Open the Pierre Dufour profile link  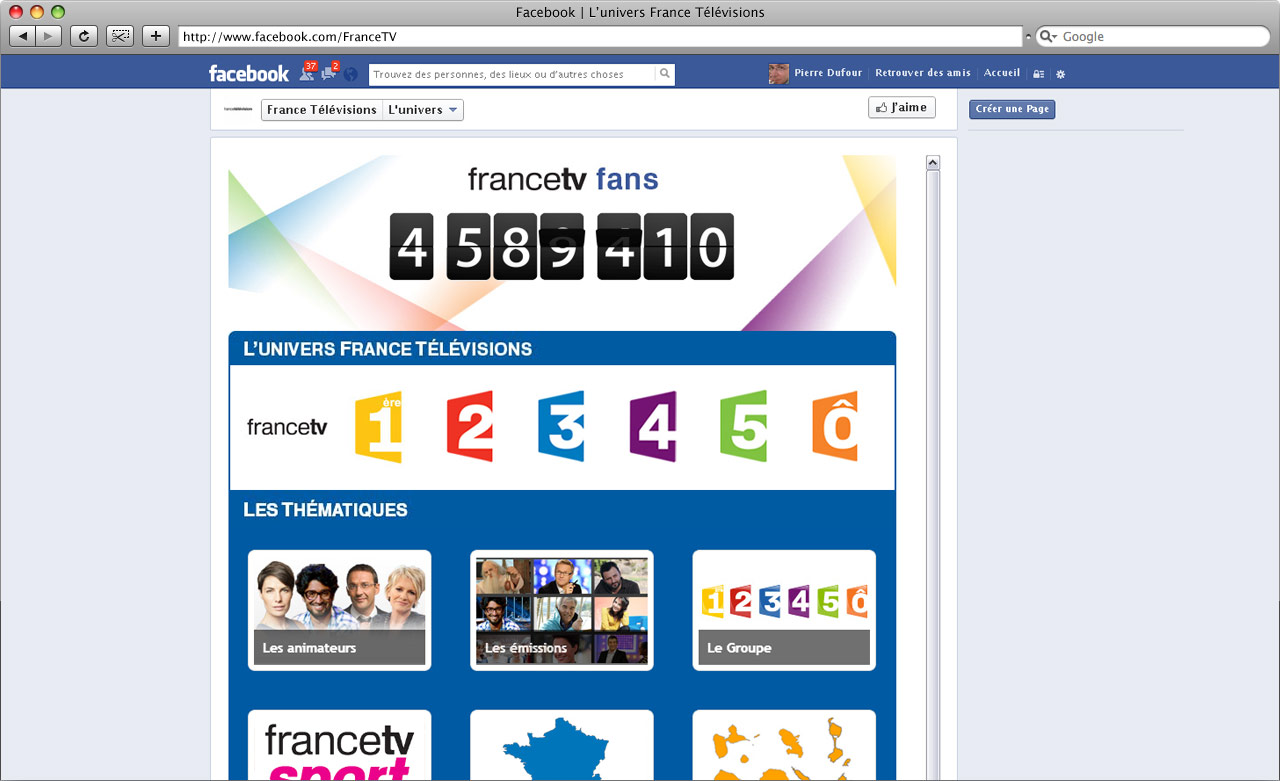point(828,73)
